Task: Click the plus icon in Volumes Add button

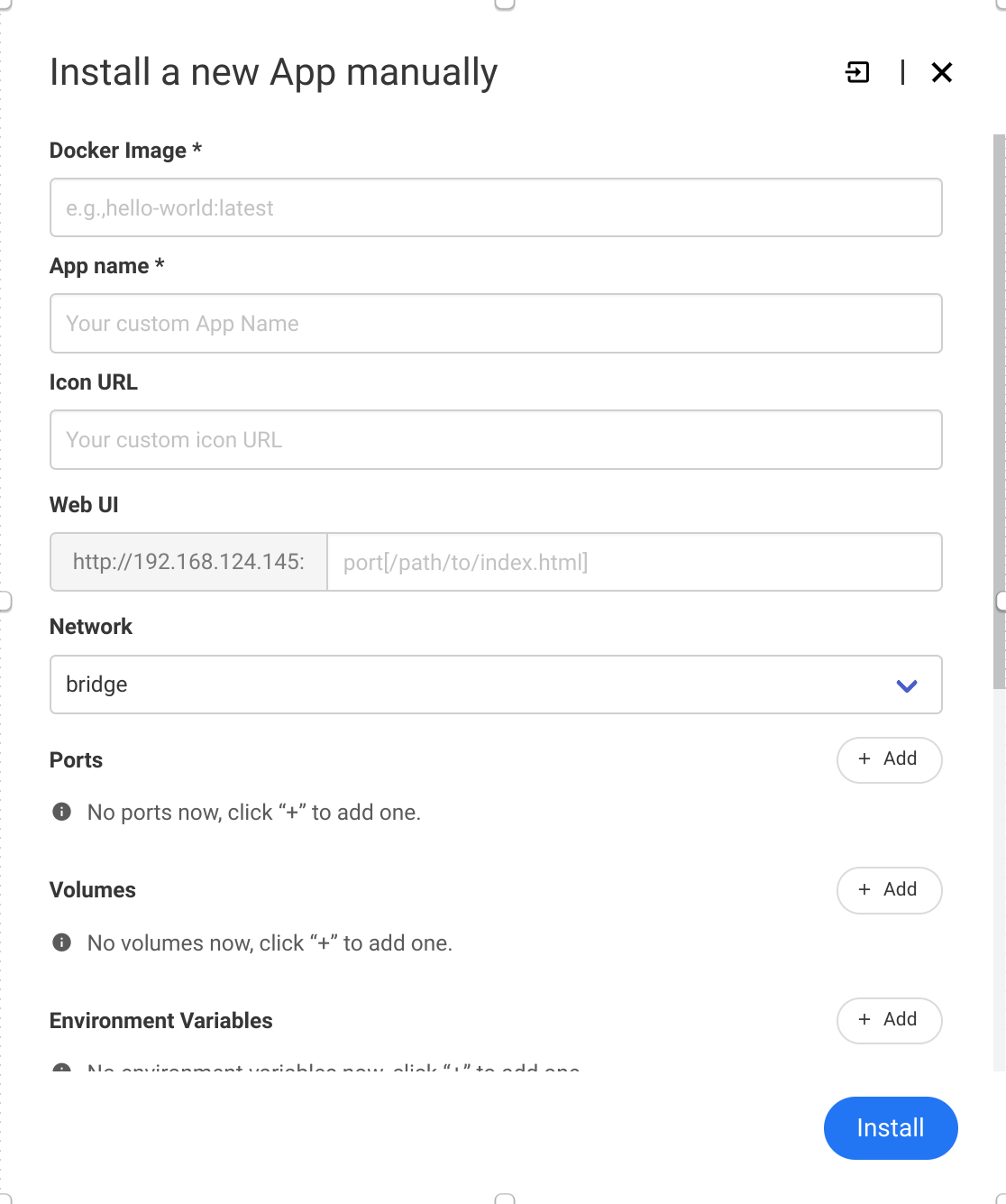Action: (x=864, y=889)
